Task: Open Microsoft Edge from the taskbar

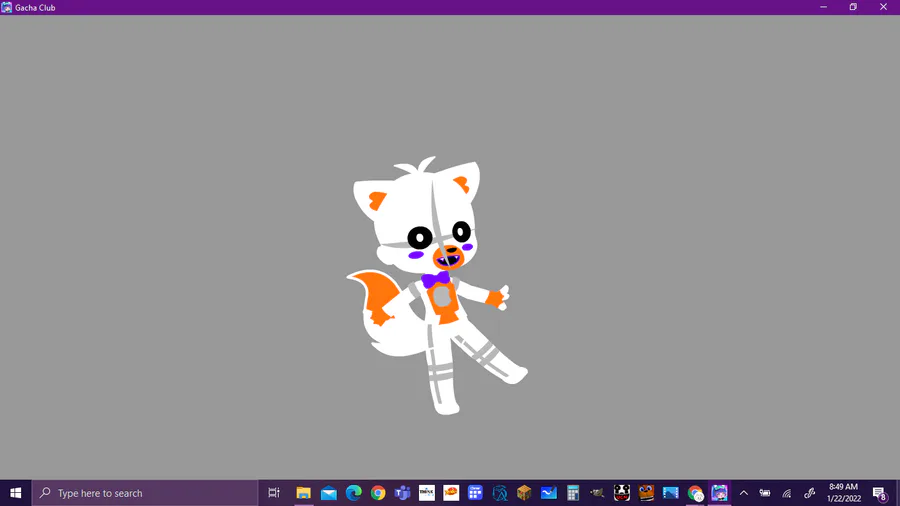Action: tap(354, 493)
